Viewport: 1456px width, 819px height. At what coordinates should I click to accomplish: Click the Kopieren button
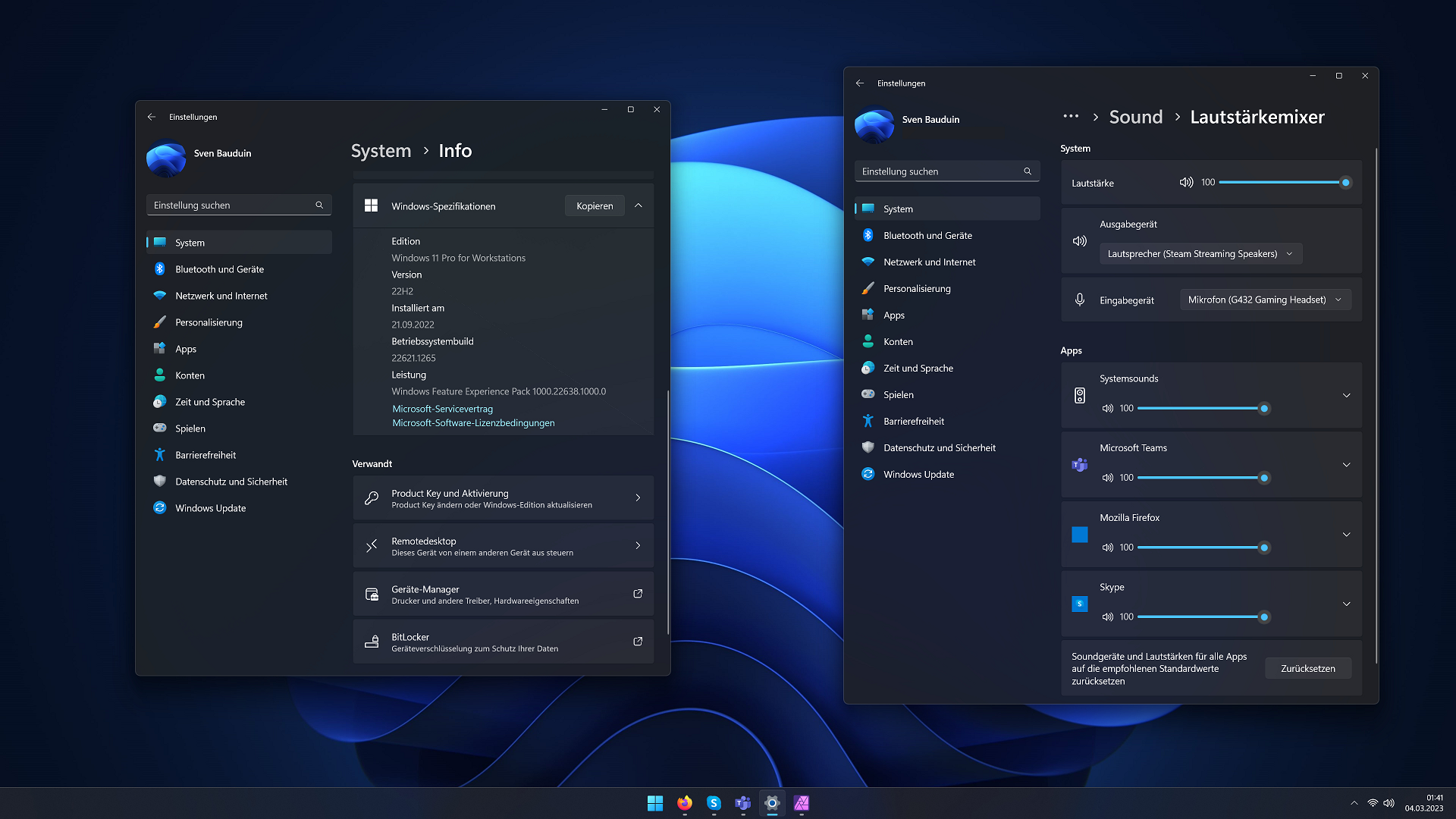[x=595, y=206]
